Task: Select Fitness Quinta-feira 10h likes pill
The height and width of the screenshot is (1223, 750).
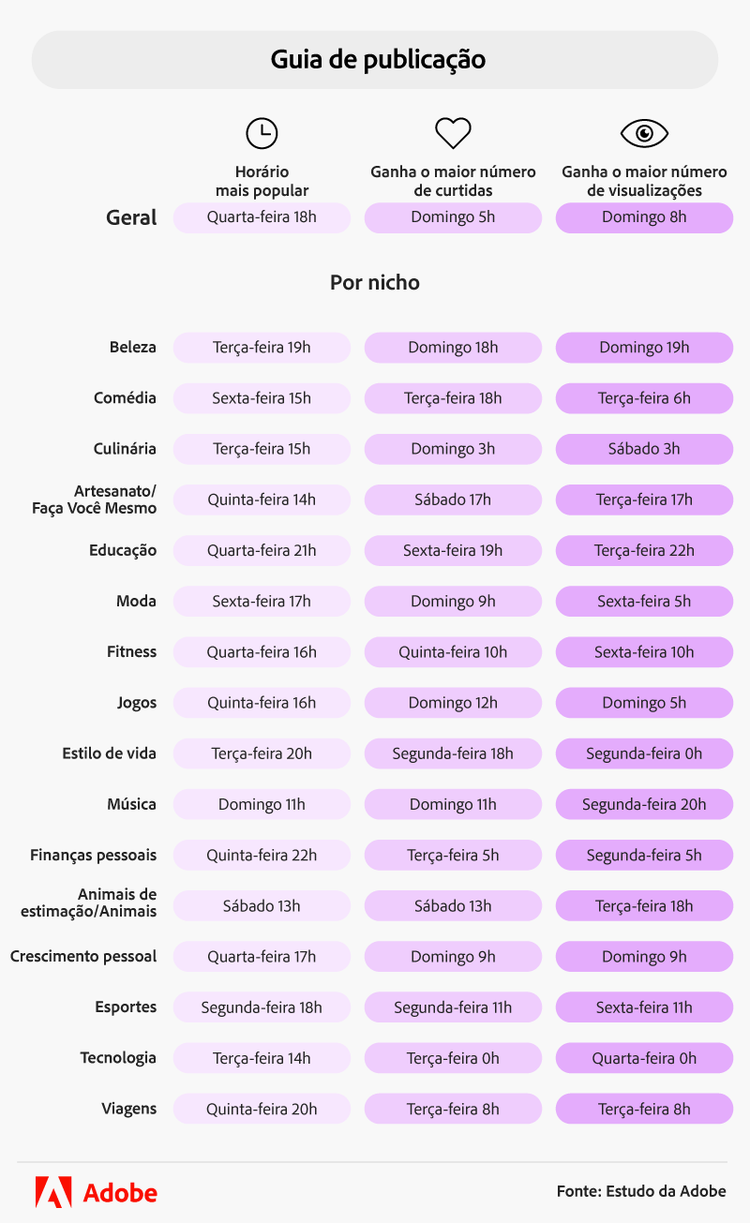Action: point(453,653)
